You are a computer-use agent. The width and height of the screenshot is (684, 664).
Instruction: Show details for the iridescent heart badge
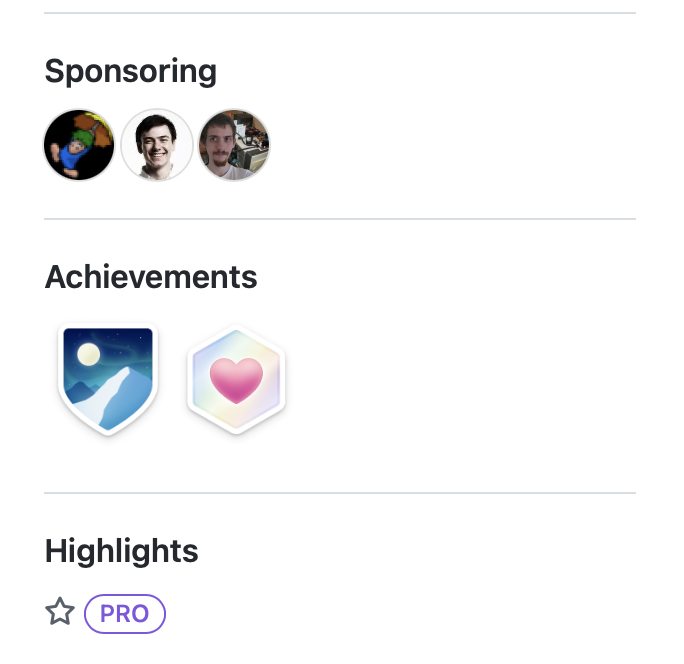coord(236,380)
